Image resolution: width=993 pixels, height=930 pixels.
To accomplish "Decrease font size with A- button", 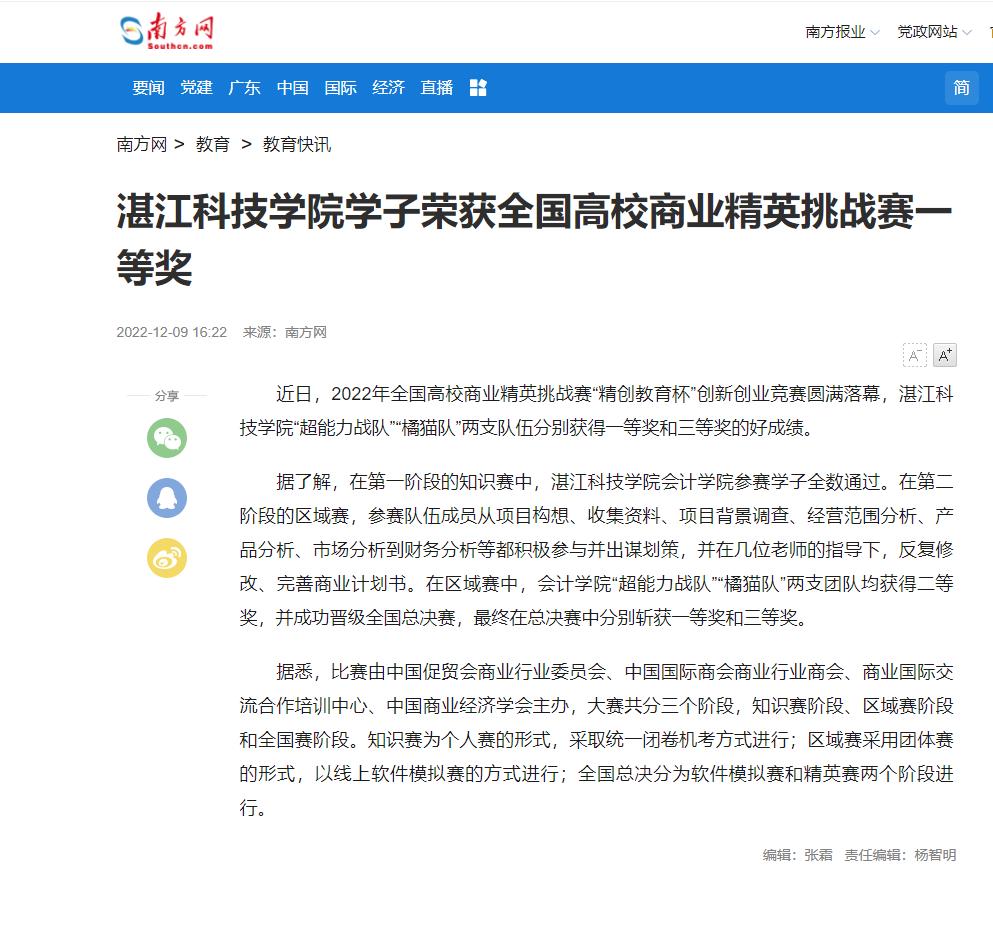I will pos(914,355).
